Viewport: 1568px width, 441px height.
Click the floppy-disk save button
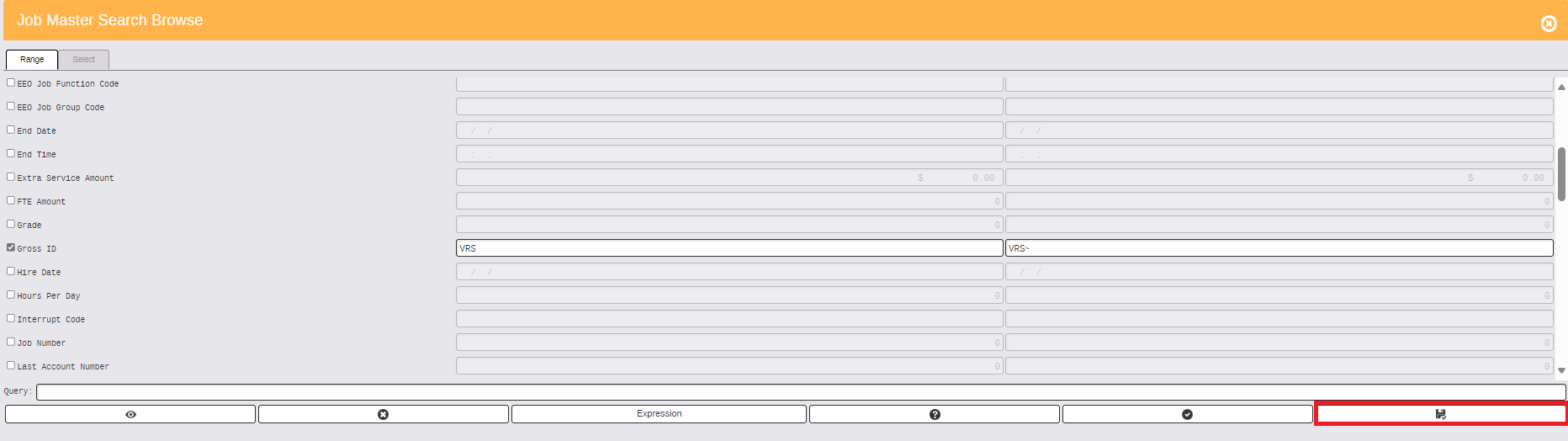click(1440, 414)
